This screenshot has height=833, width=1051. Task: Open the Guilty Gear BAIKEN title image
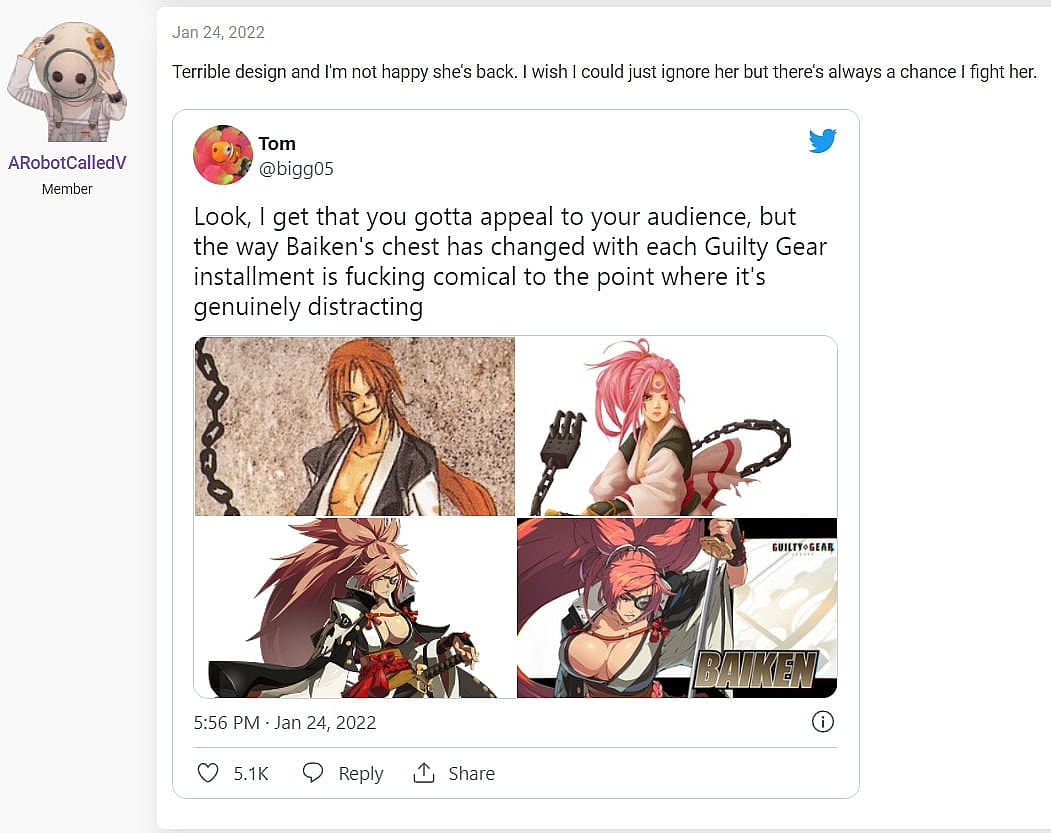[677, 608]
